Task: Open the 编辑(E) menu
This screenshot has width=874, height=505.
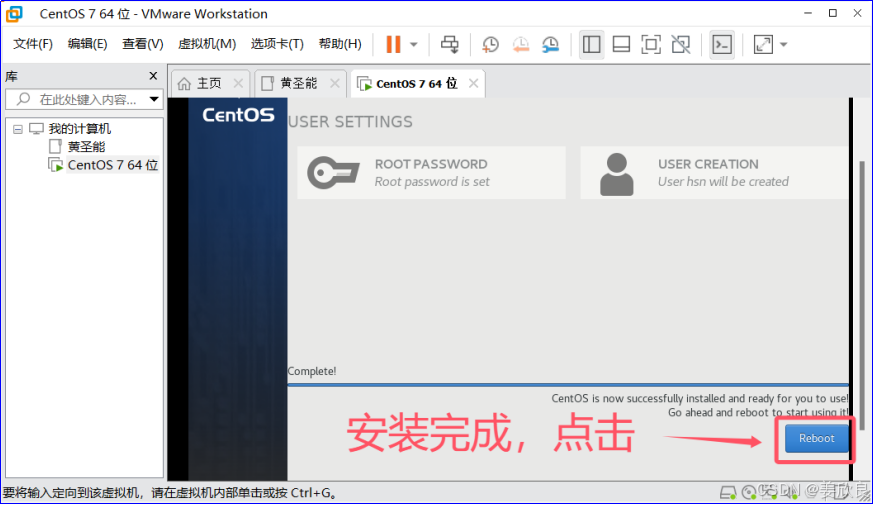Action: coord(87,44)
